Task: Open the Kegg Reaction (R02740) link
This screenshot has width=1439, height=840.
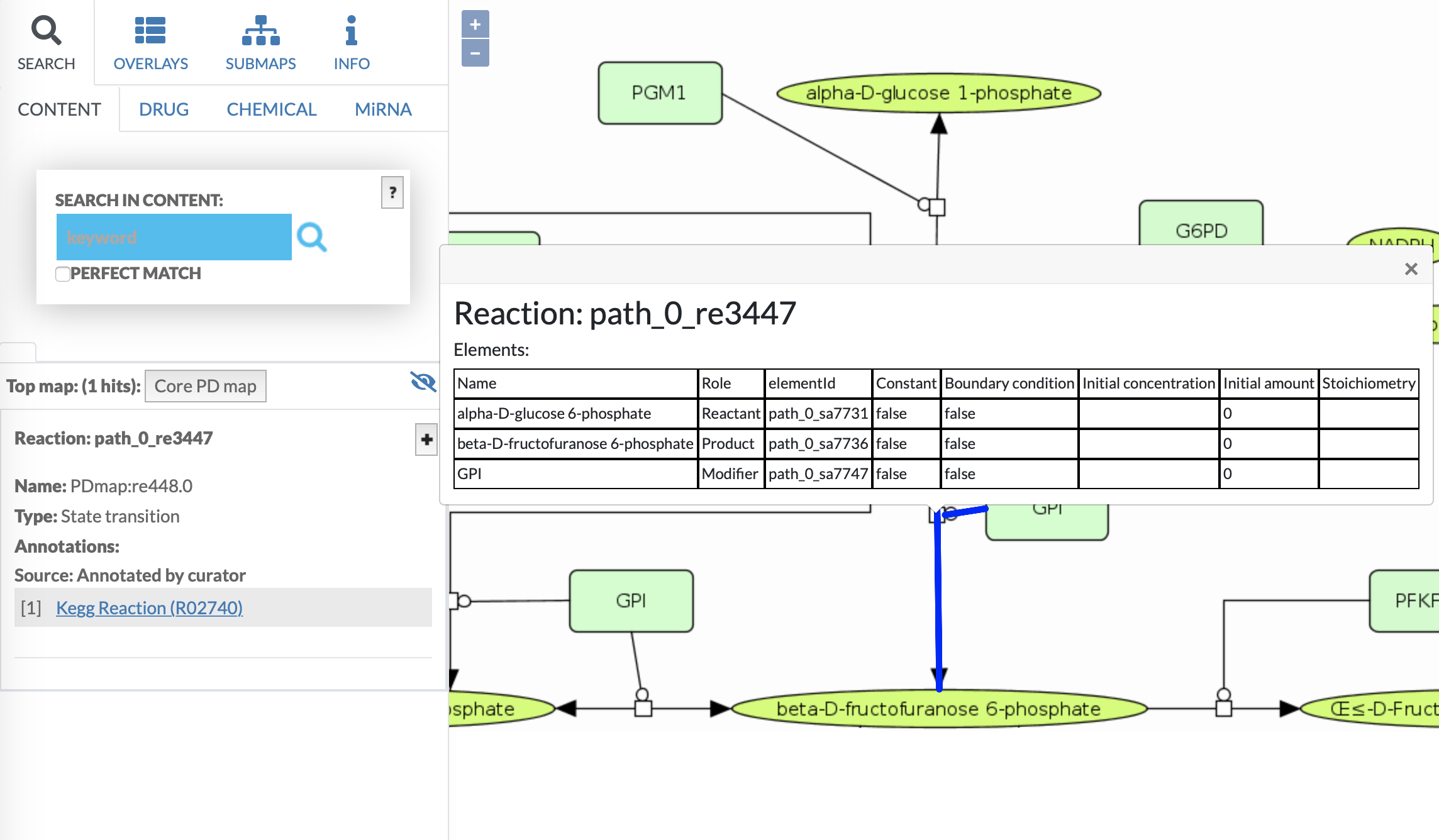Action: point(149,608)
